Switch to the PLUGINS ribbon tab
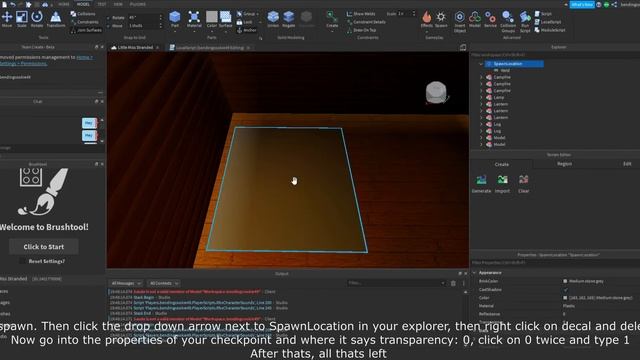The width and height of the screenshot is (640, 360). tap(138, 4)
